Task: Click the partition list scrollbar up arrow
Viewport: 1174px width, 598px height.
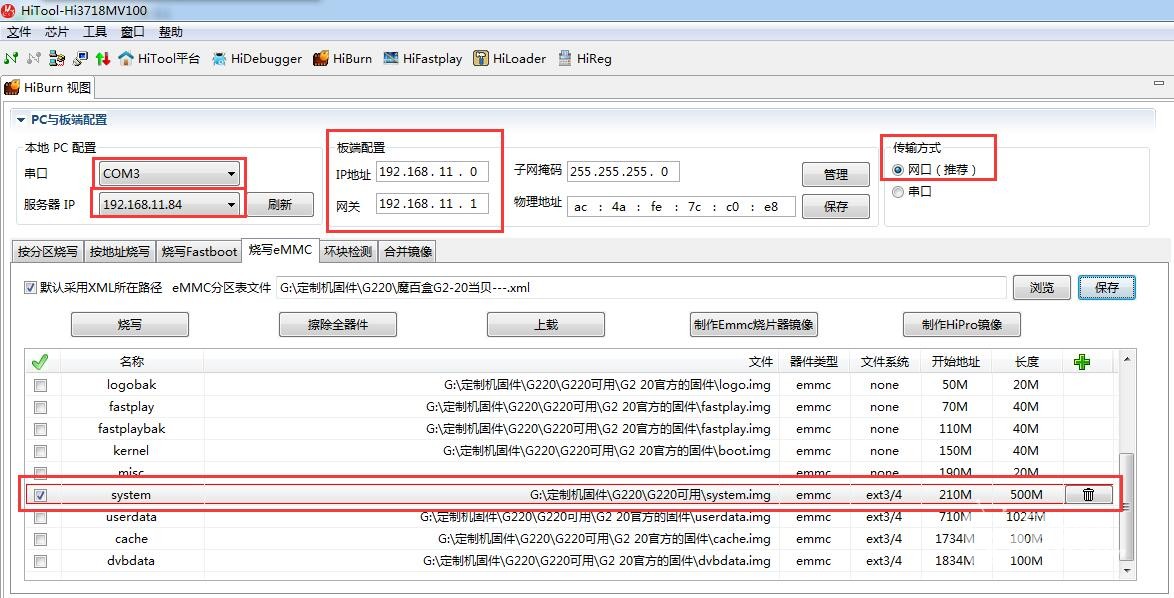Action: (x=1127, y=359)
